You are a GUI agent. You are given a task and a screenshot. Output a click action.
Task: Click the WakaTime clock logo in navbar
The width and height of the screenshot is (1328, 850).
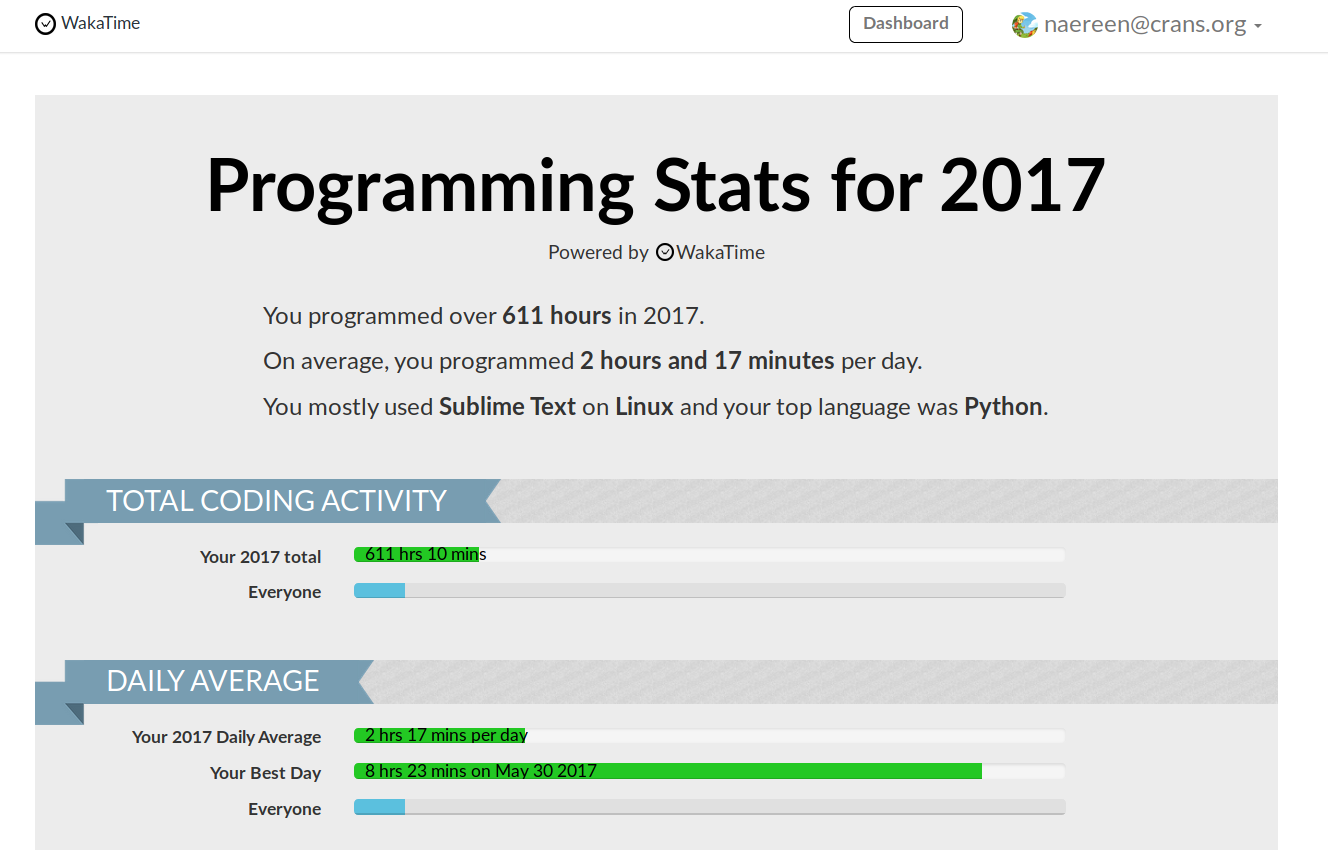pyautogui.click(x=45, y=24)
